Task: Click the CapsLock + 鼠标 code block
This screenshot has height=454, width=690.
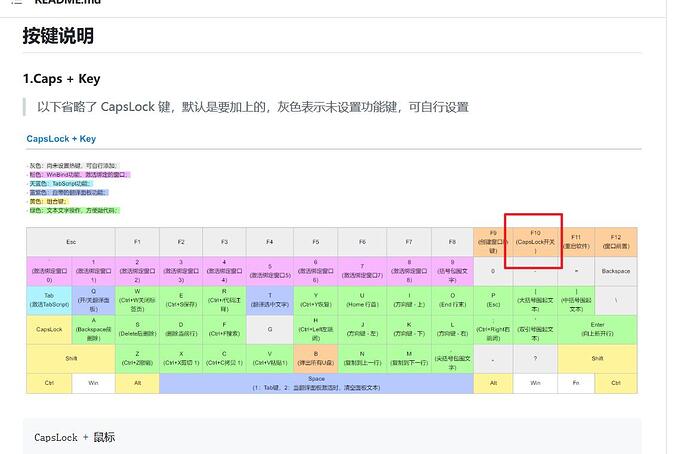Action: 332,437
